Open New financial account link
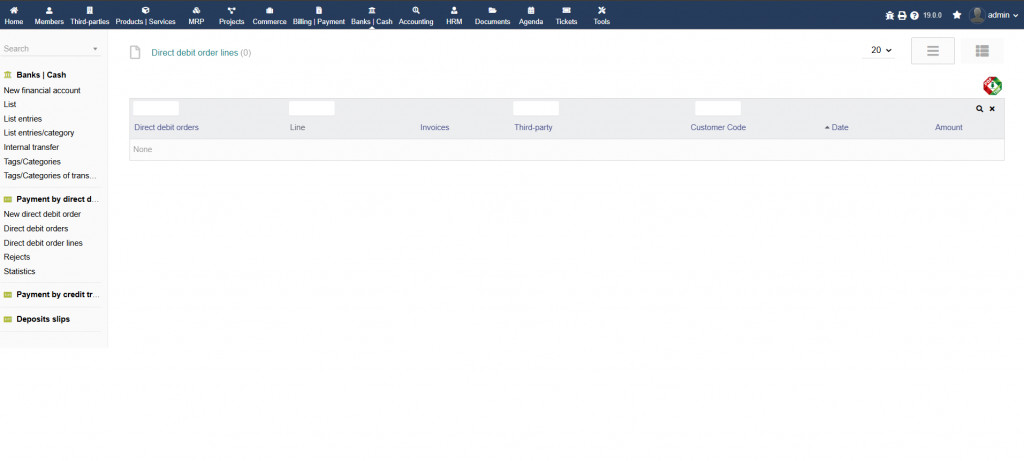This screenshot has width=1024, height=461. click(42, 90)
